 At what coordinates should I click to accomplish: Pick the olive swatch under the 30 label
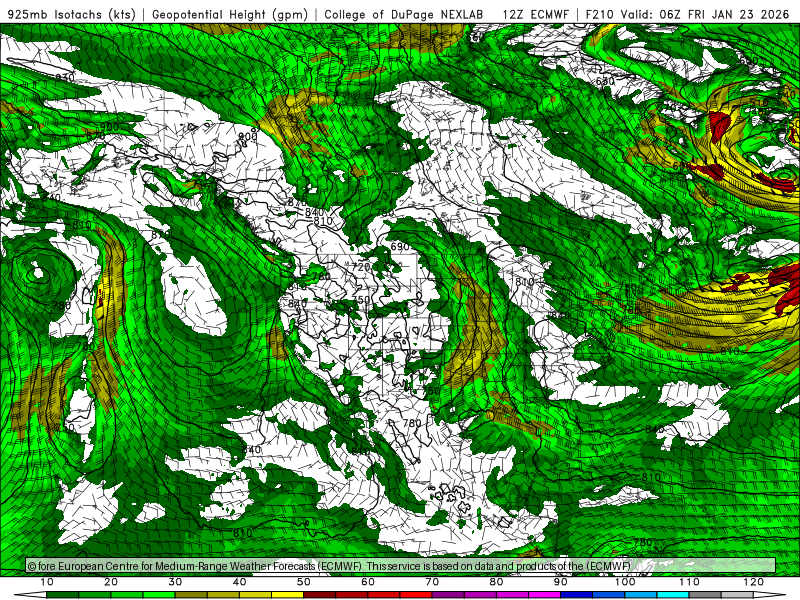191,595
